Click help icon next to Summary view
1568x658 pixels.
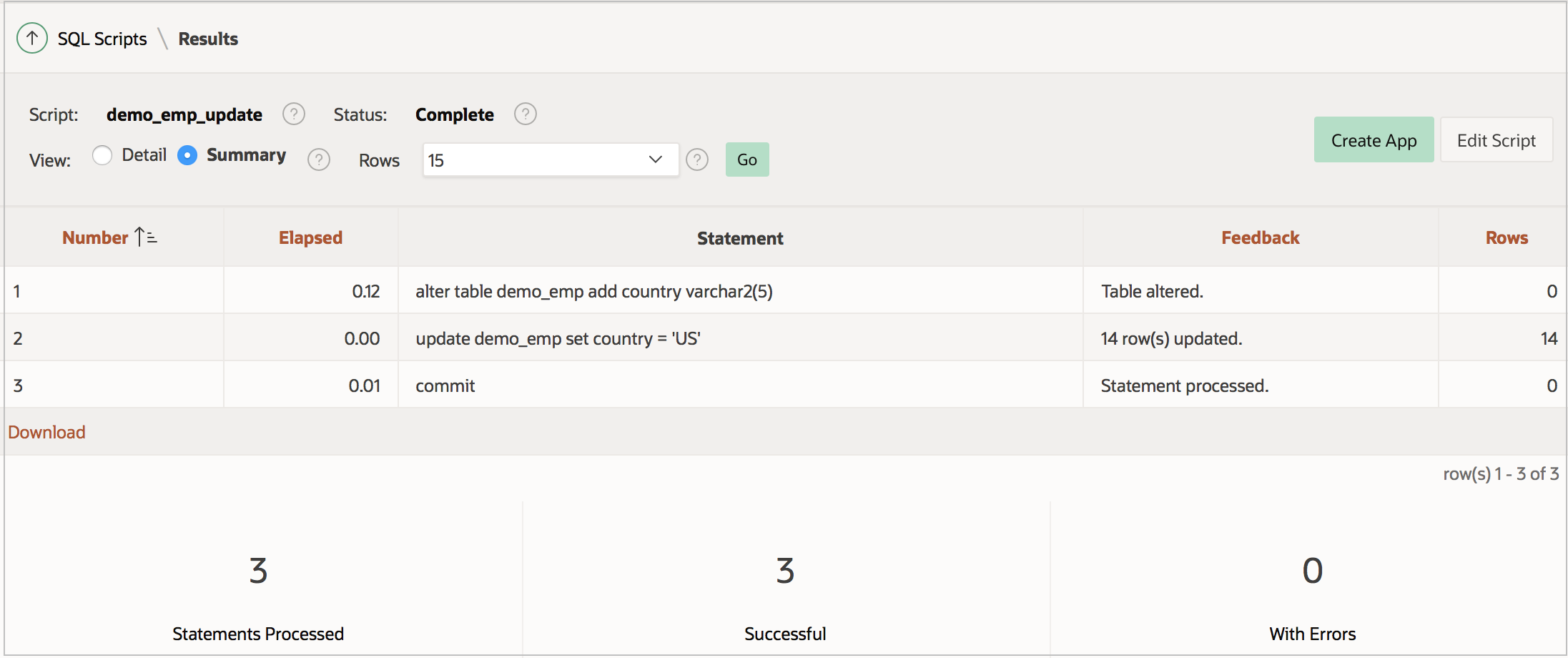click(318, 159)
